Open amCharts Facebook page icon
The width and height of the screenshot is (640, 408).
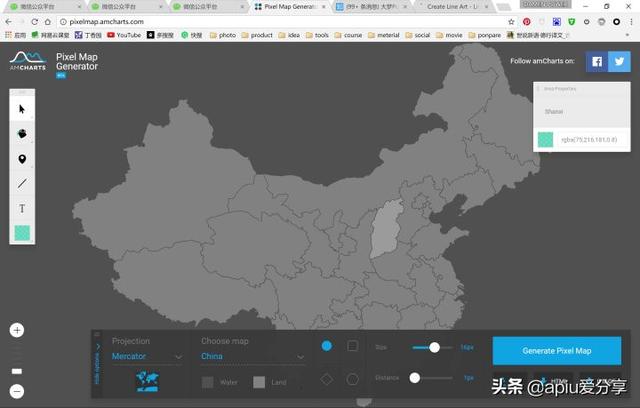[597, 62]
